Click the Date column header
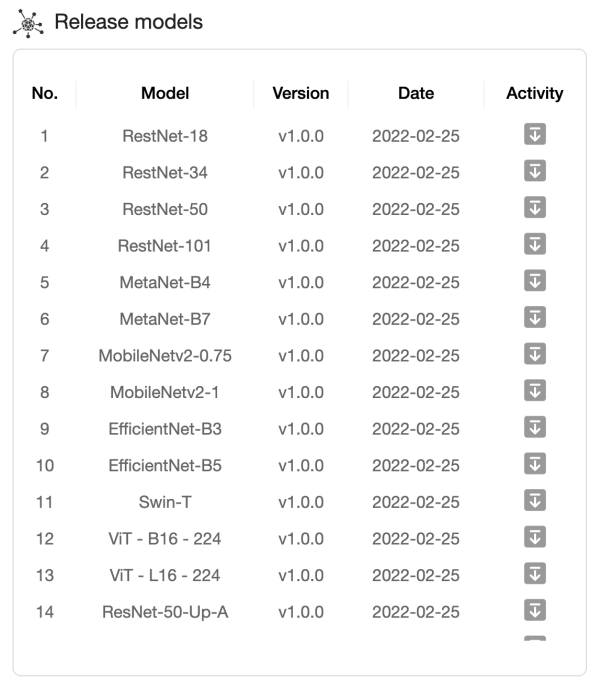The image size is (590, 681). click(416, 93)
